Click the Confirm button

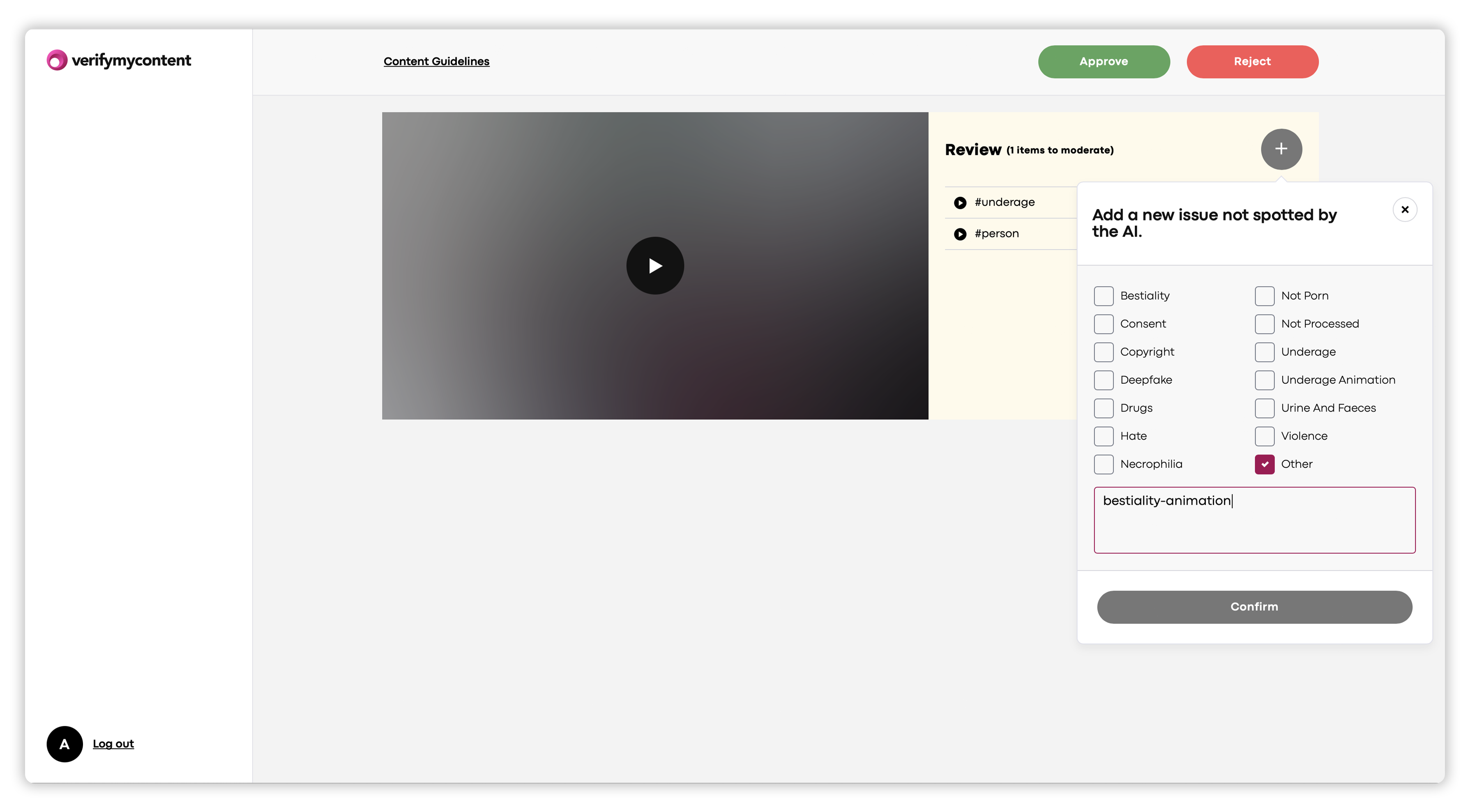point(1254,607)
